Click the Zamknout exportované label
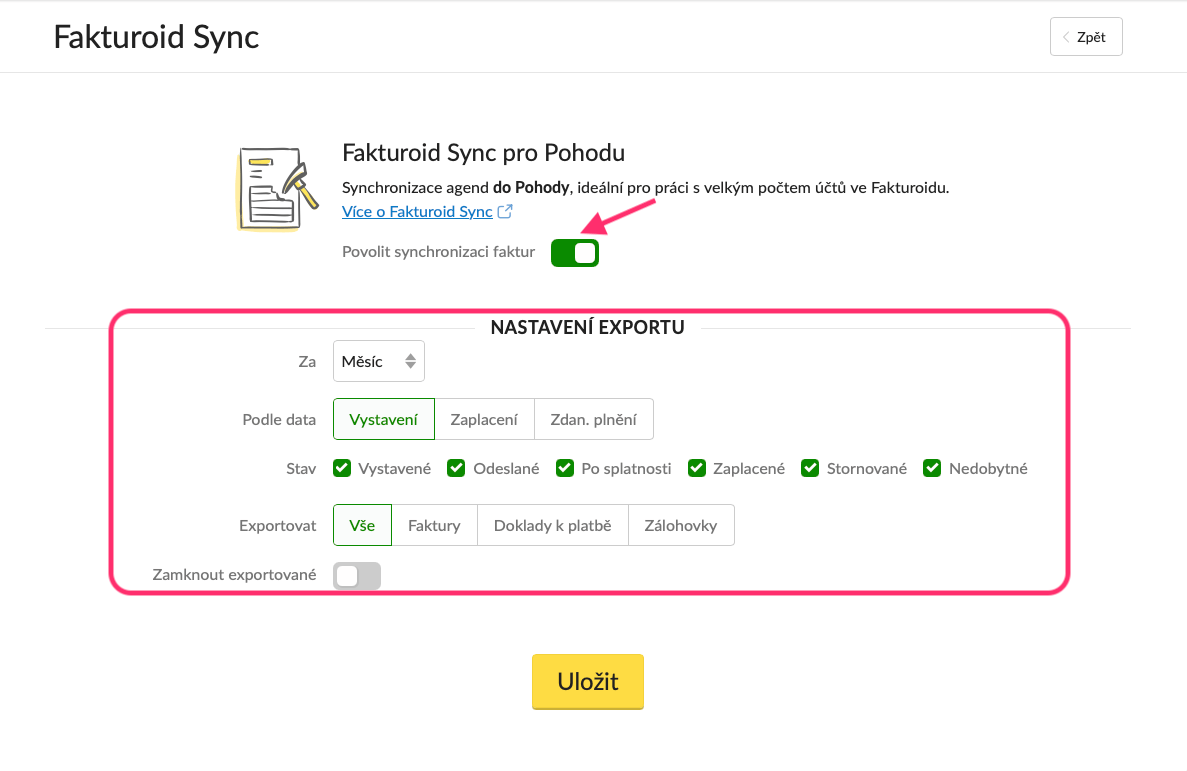 pyautogui.click(x=235, y=575)
